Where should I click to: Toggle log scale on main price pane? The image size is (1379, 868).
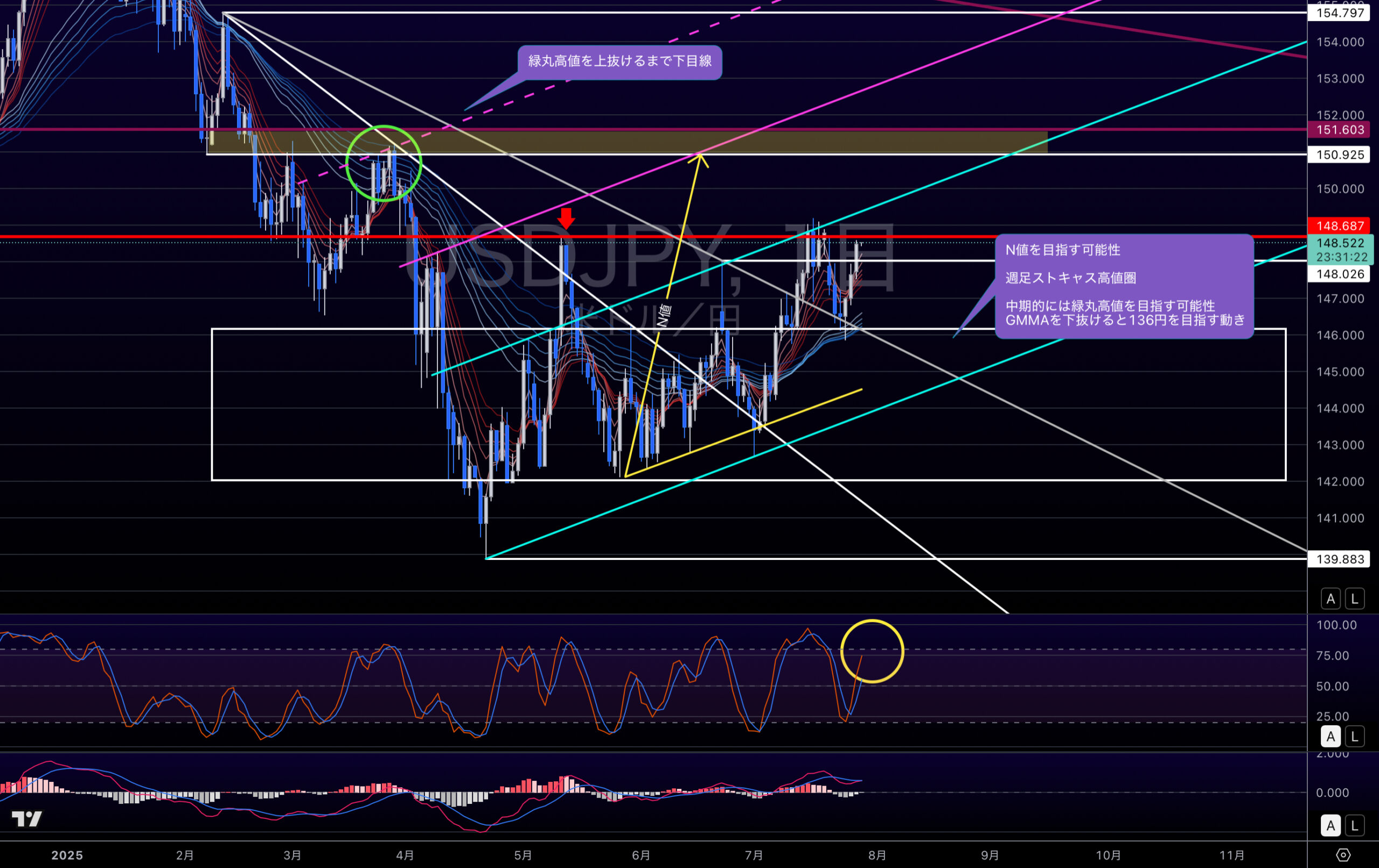[x=1354, y=599]
